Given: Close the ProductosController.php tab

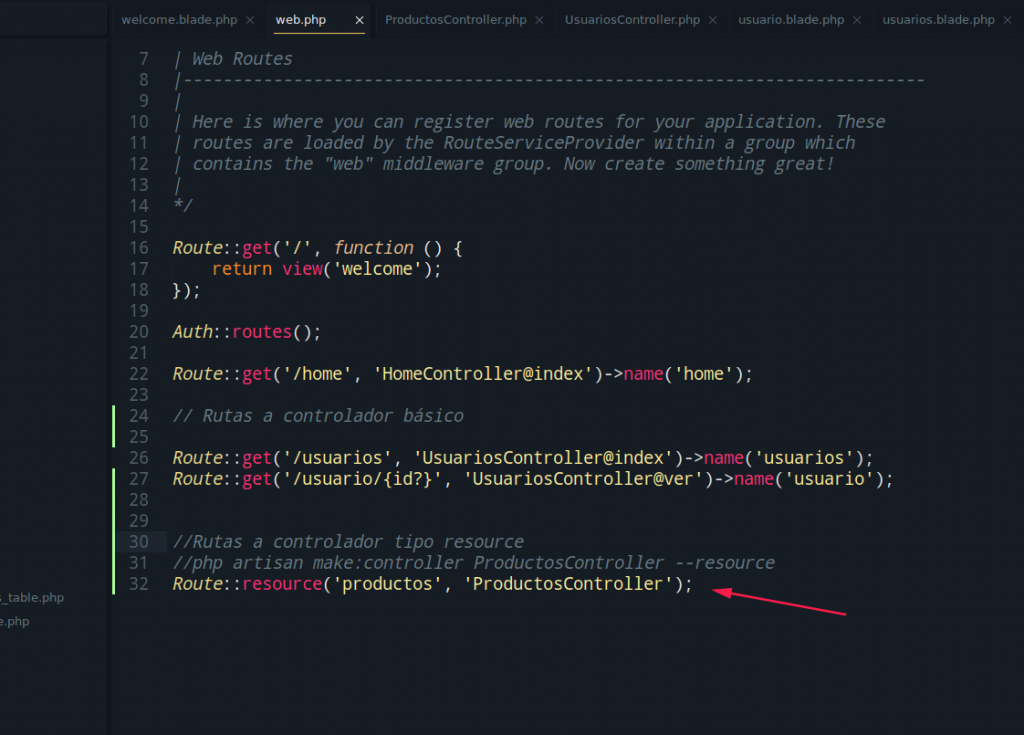Looking at the screenshot, I should coord(539,20).
